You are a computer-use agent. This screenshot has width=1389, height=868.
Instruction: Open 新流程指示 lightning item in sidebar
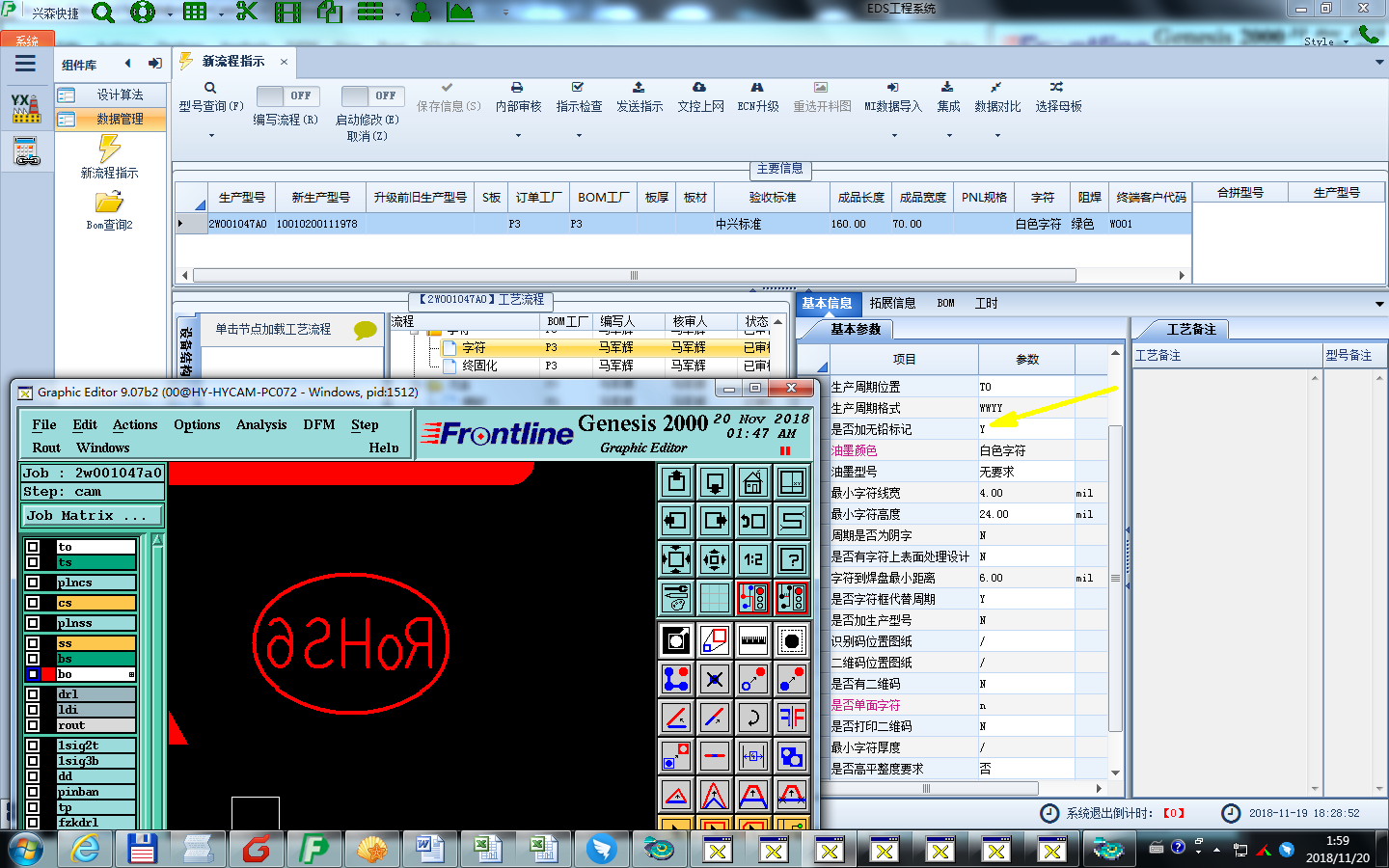(109, 157)
